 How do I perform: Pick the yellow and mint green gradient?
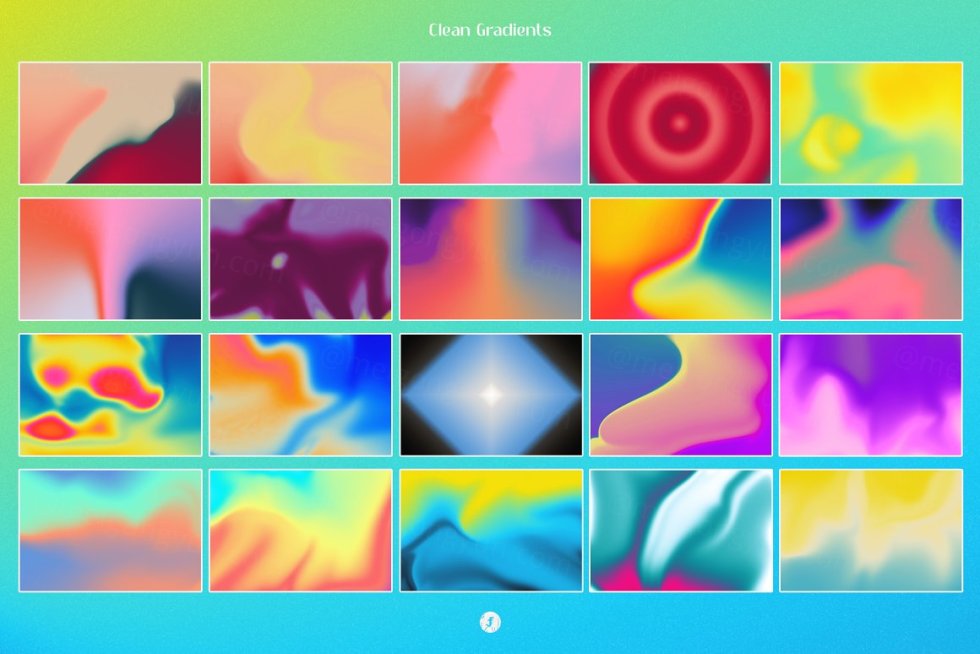[x=870, y=123]
